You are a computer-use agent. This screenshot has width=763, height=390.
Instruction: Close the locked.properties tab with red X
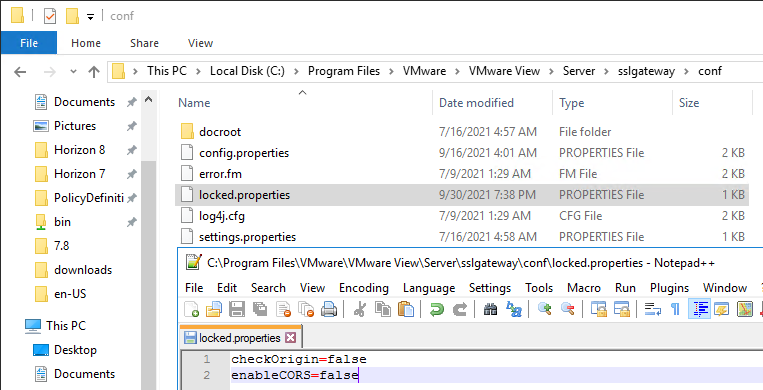(290, 338)
